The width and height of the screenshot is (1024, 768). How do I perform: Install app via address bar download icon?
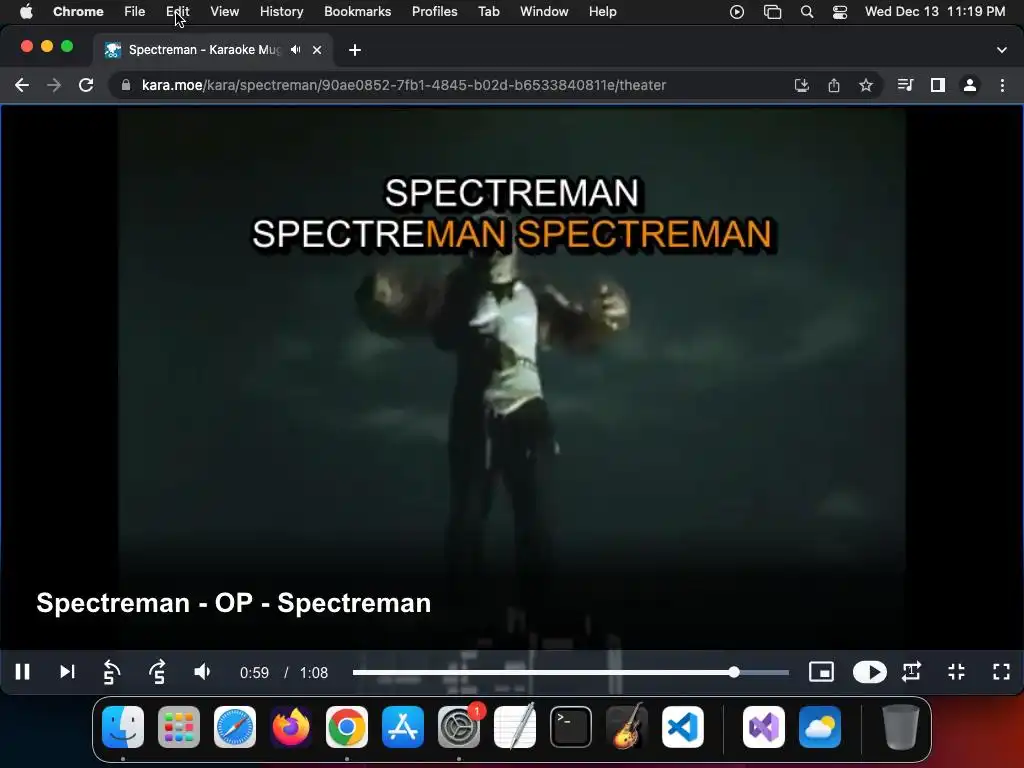pos(801,86)
